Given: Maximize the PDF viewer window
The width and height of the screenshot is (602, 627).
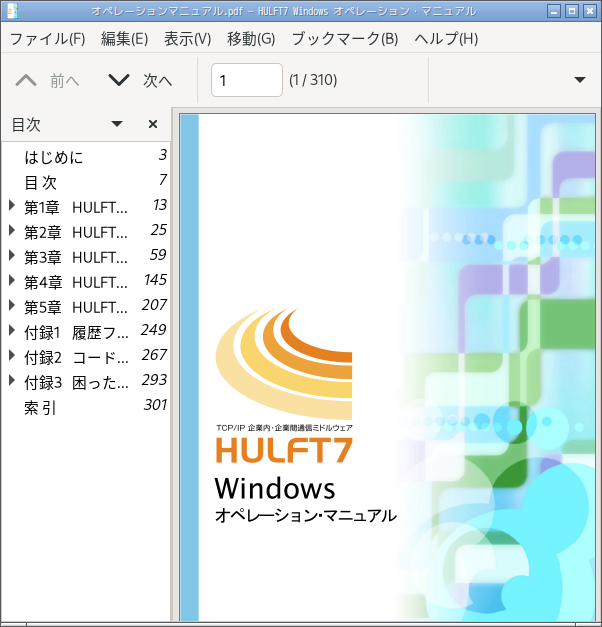Looking at the screenshot, I should pos(572,11).
